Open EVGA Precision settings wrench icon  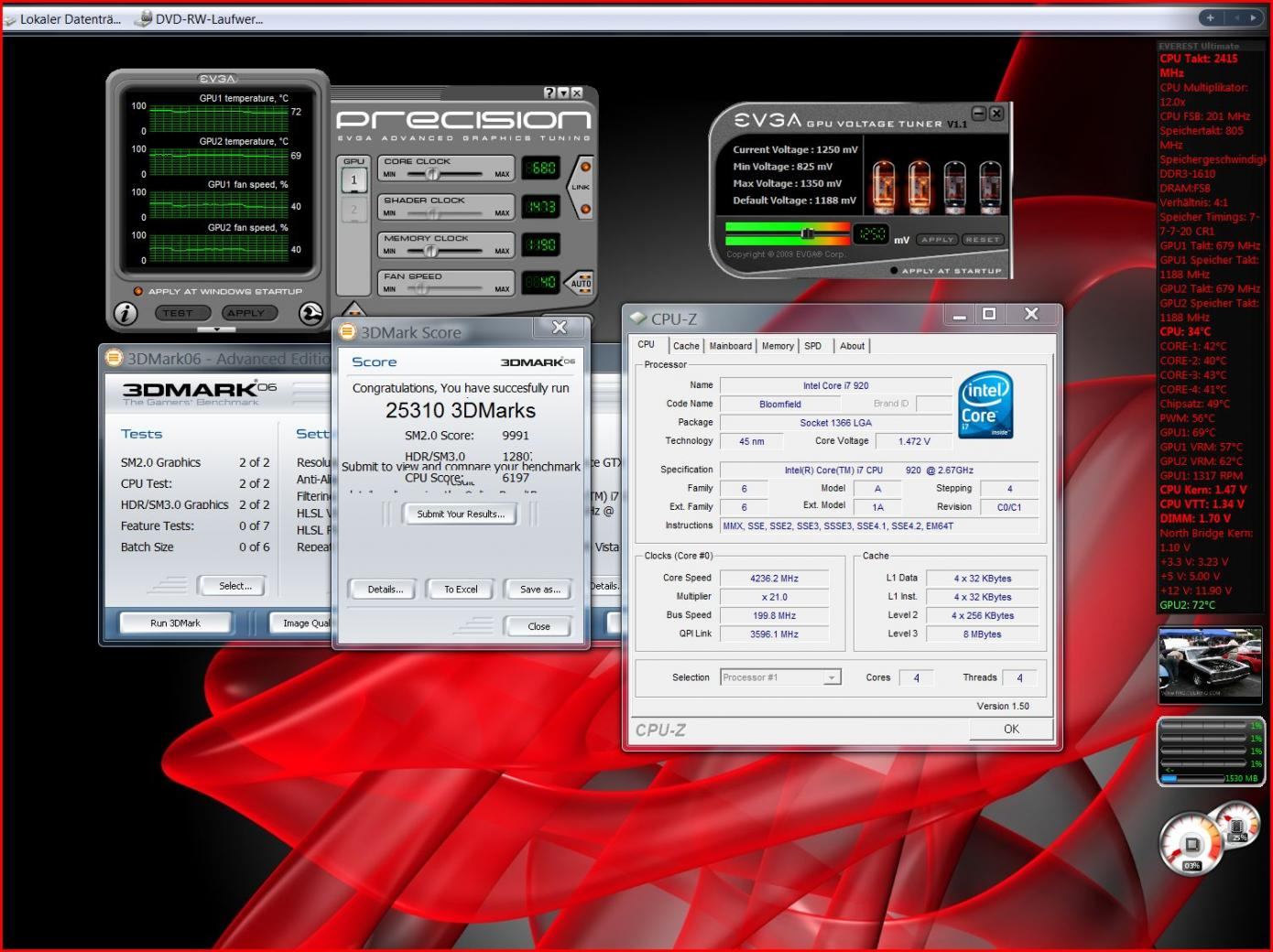[x=310, y=313]
